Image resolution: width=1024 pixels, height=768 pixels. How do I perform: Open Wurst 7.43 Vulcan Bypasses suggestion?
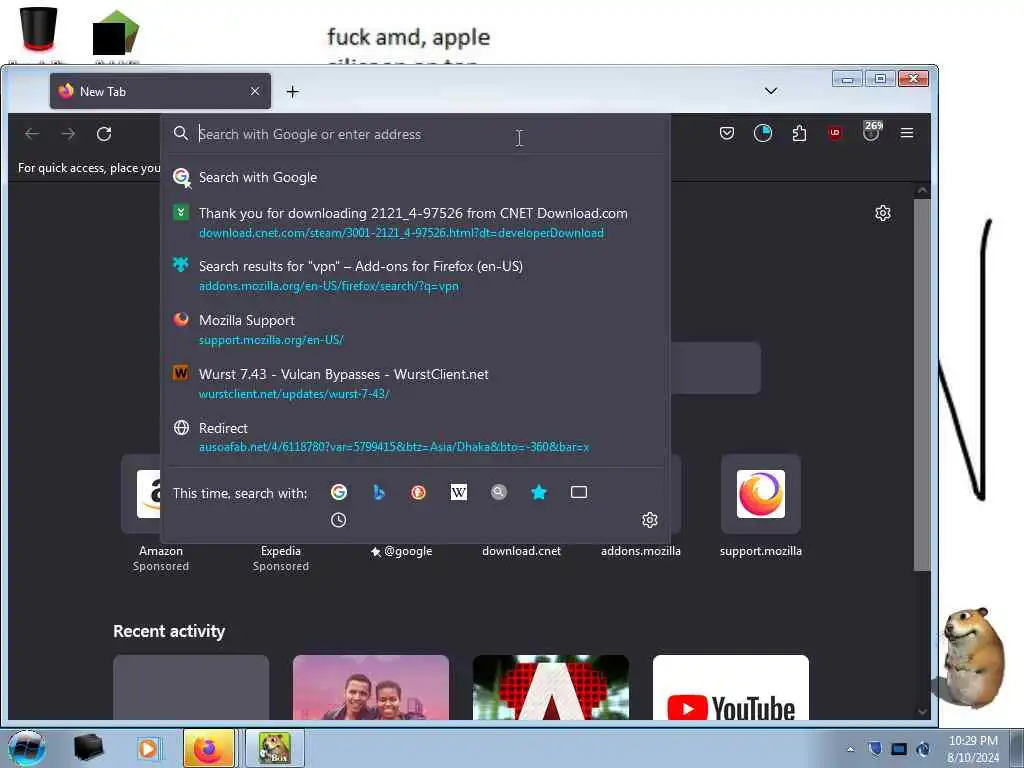tap(415, 383)
